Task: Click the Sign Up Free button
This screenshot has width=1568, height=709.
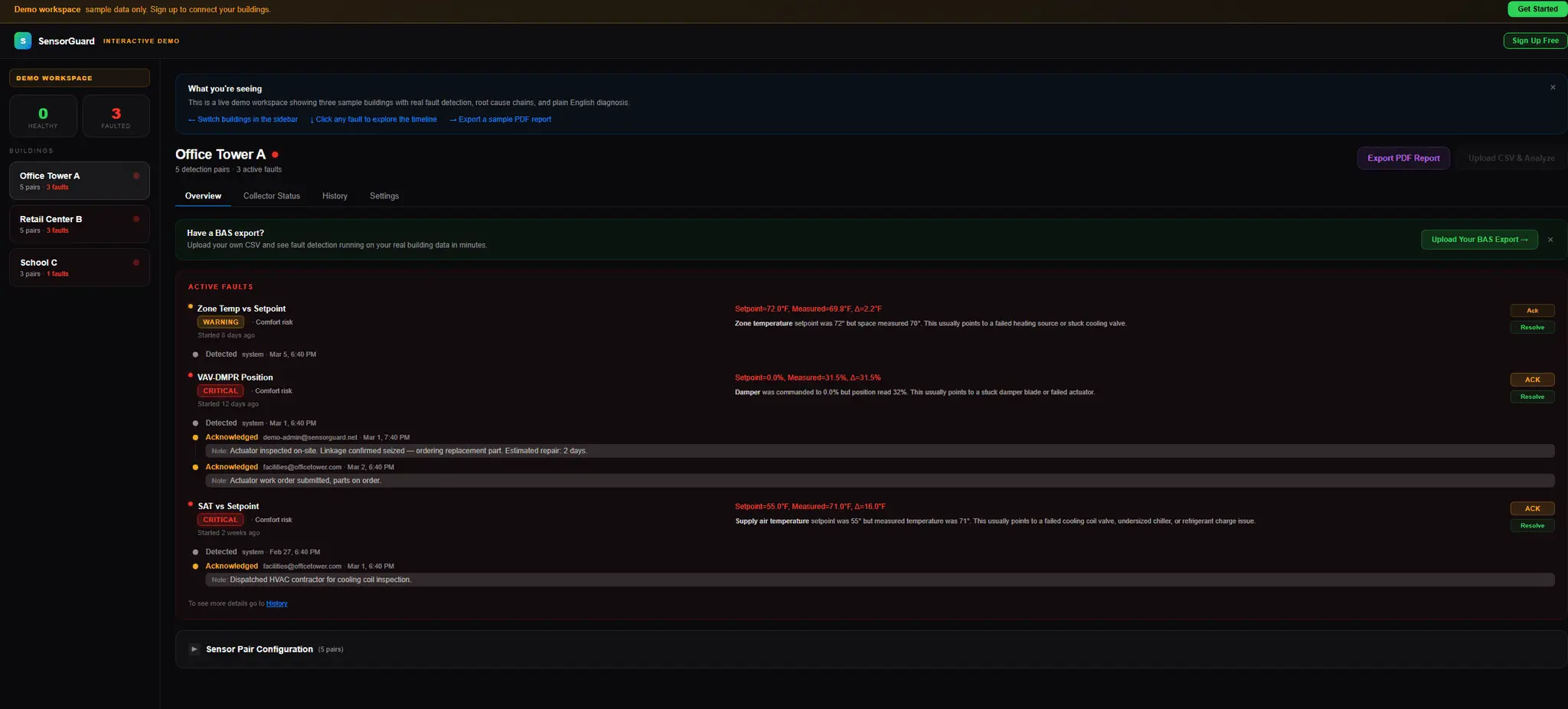Action: pyautogui.click(x=1535, y=41)
